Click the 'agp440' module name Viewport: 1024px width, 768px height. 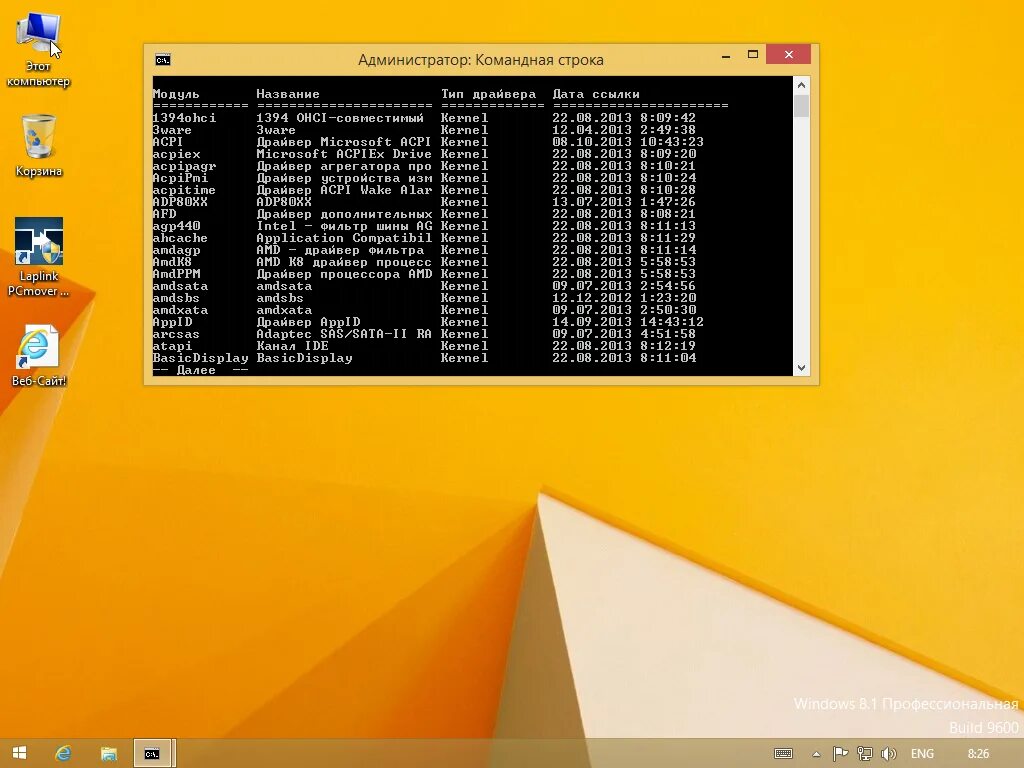[x=176, y=226]
